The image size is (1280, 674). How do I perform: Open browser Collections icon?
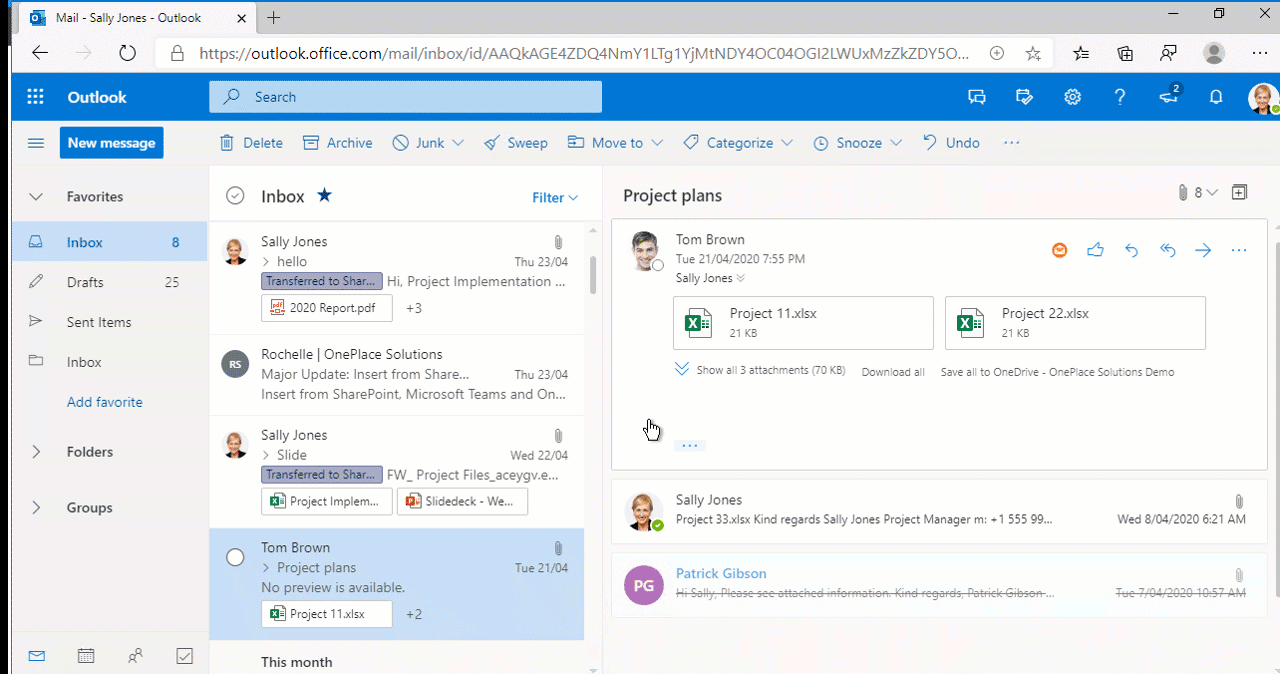(x=1125, y=53)
